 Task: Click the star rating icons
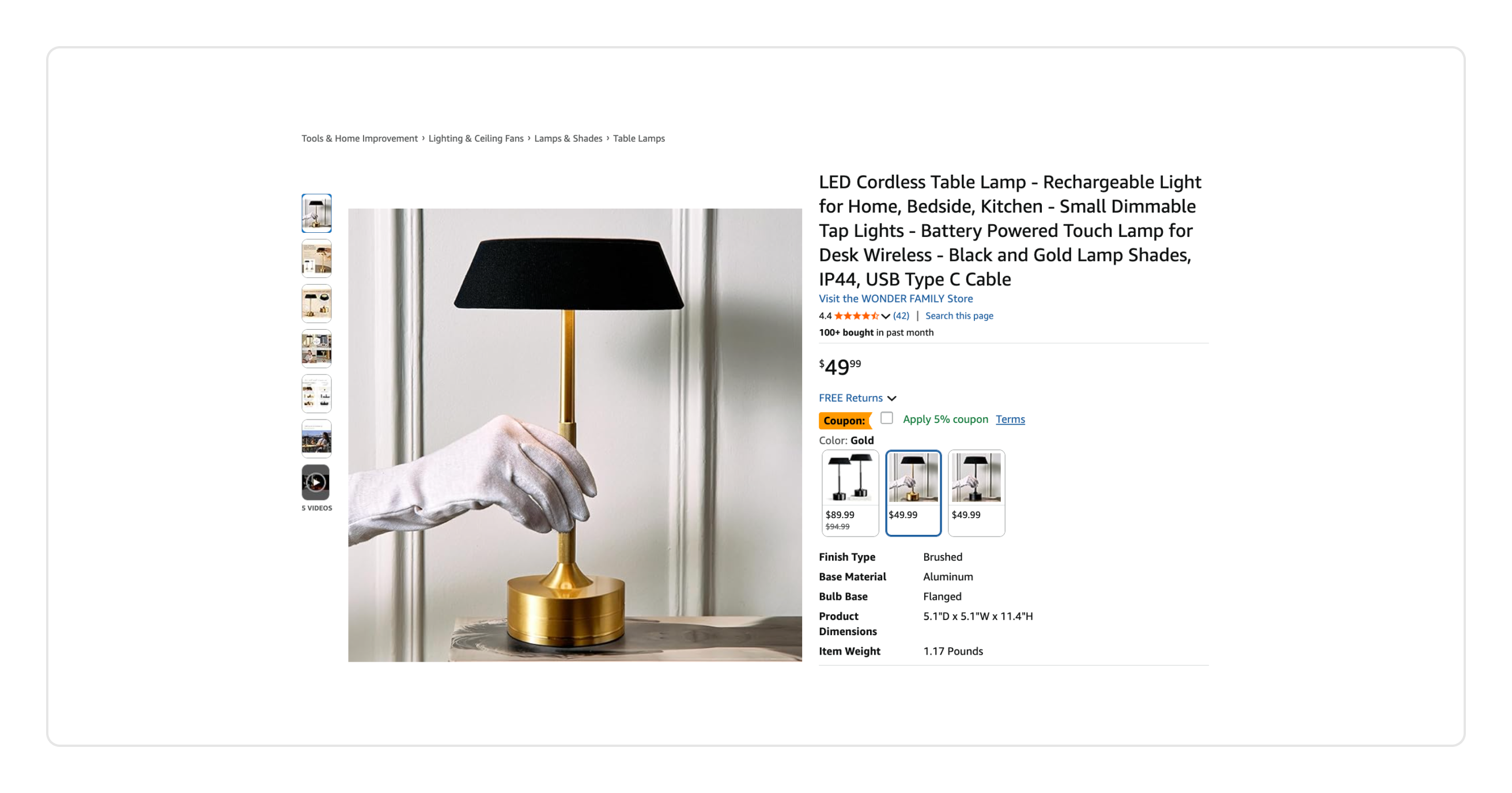[x=856, y=316]
